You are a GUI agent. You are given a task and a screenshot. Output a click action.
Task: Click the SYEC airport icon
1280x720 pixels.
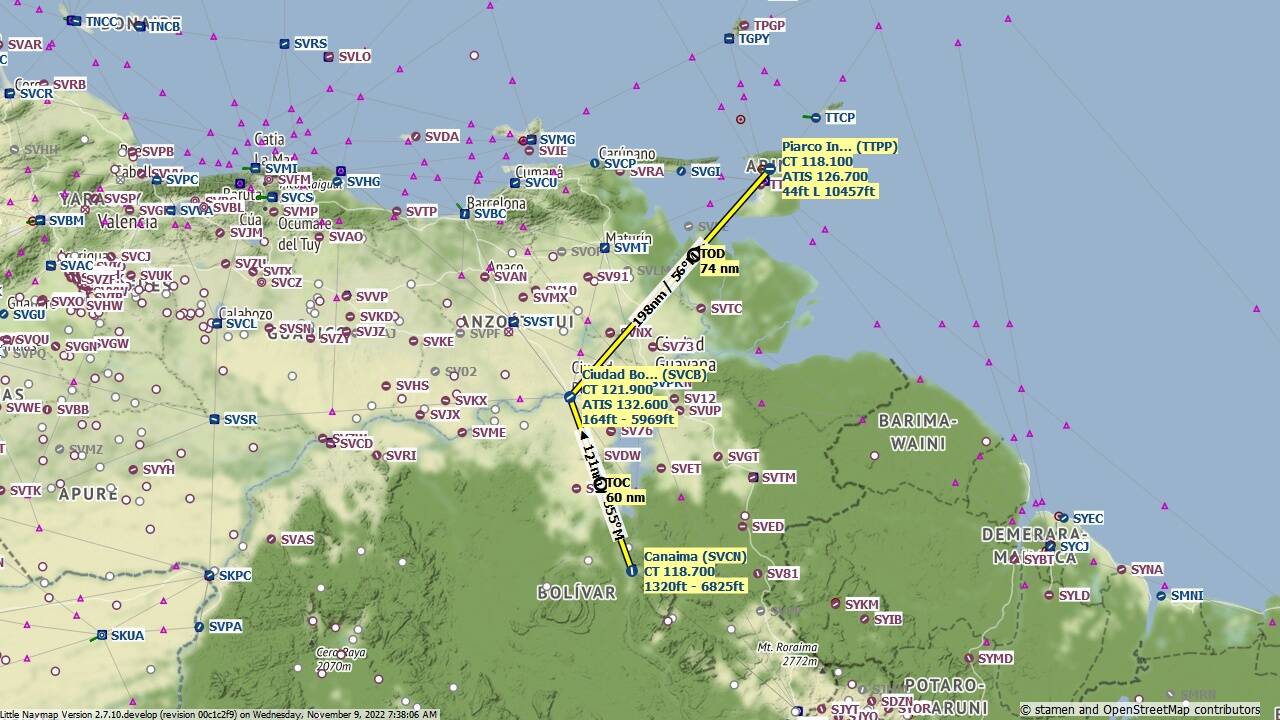point(1063,518)
